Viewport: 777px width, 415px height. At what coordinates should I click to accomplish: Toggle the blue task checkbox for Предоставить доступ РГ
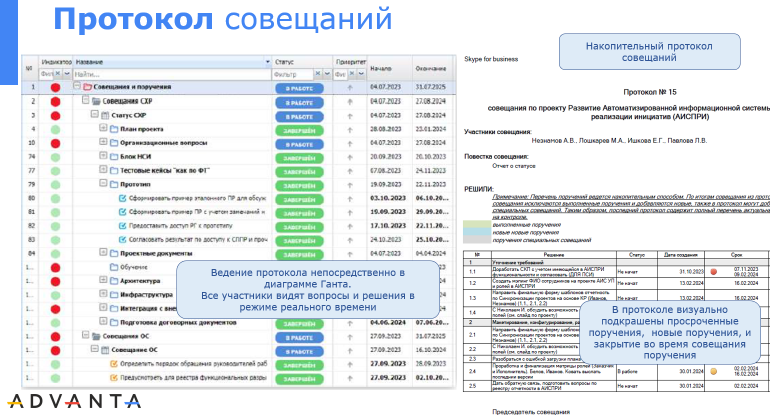tap(121, 227)
